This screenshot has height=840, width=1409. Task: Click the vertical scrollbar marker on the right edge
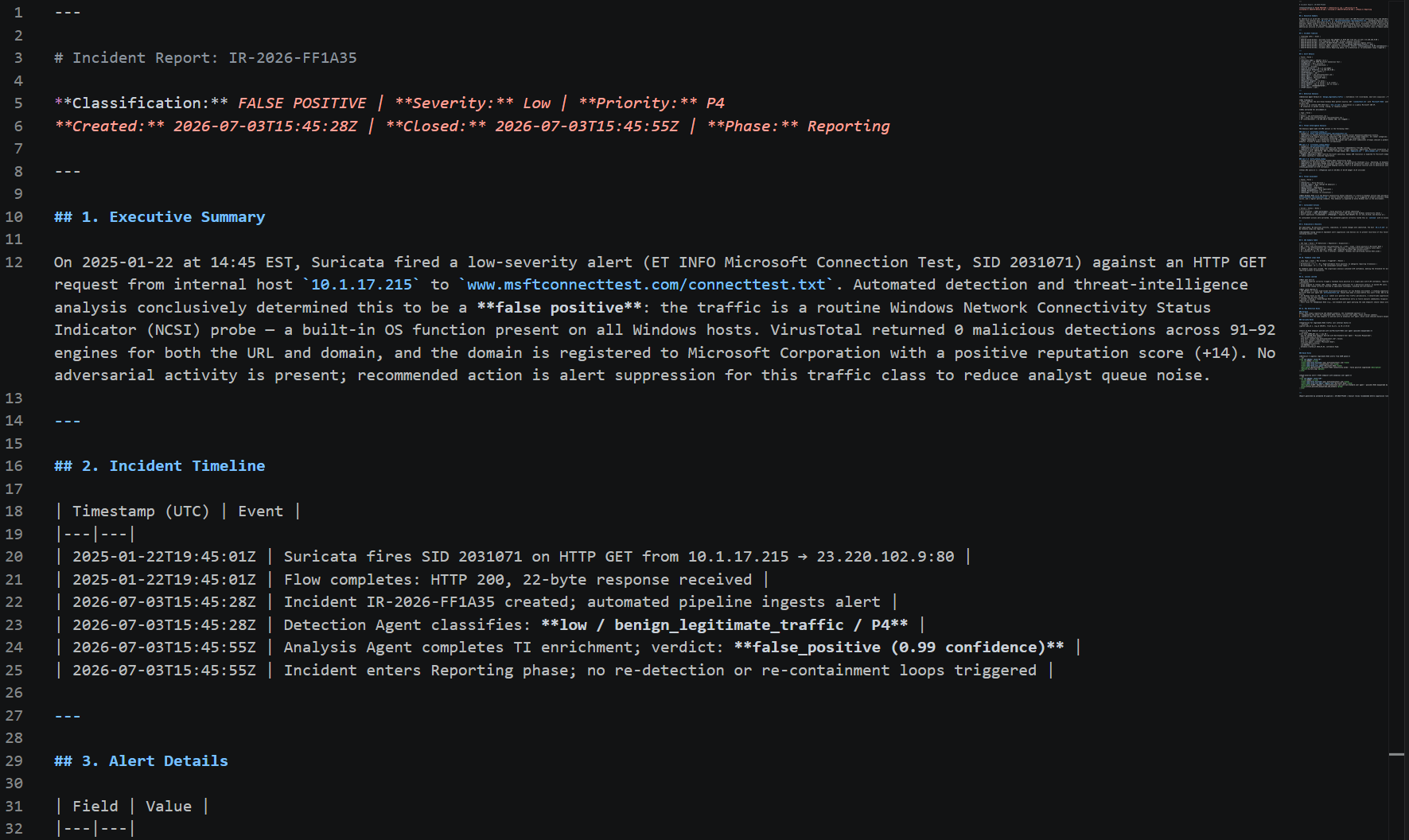click(1396, 753)
